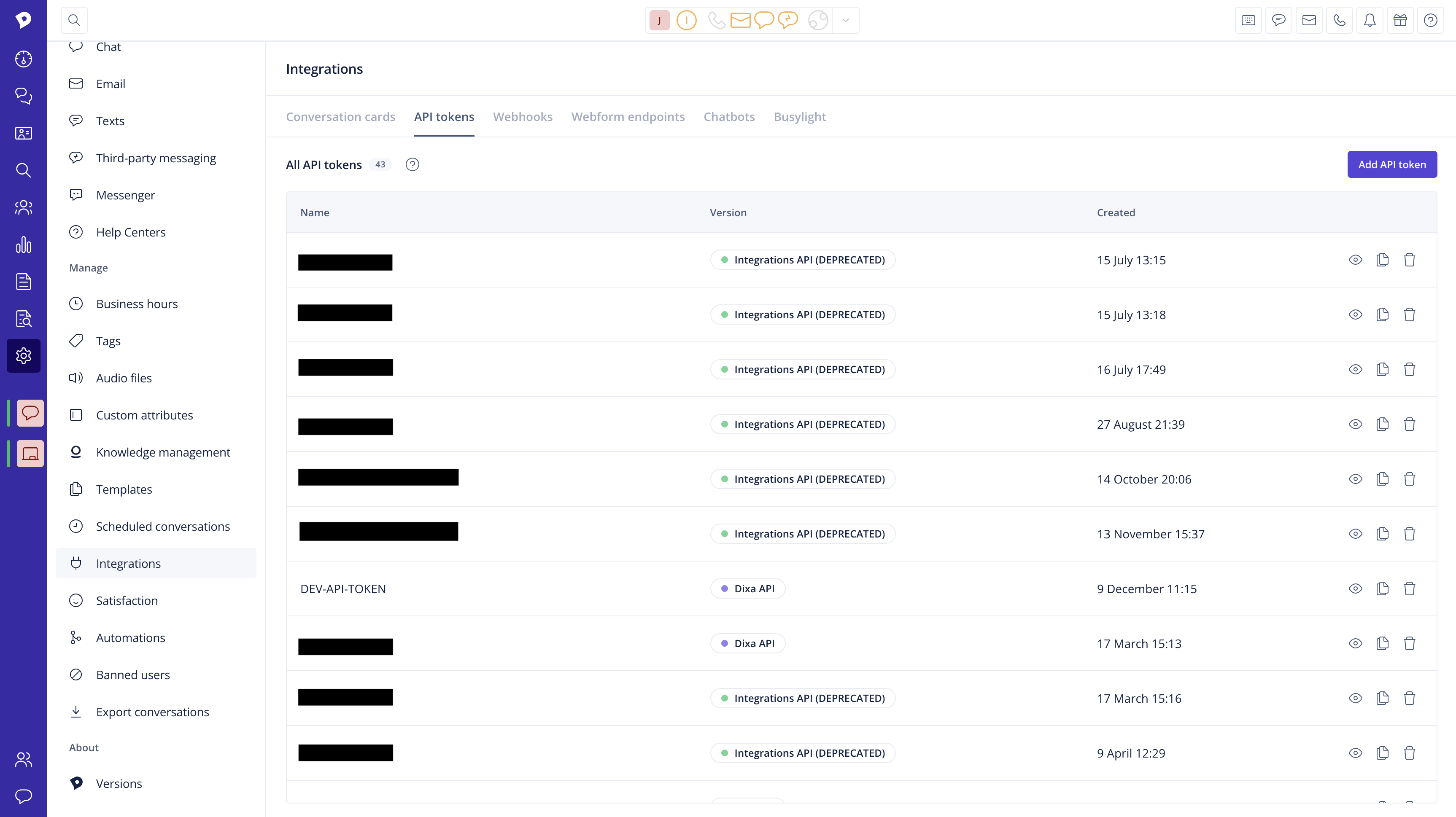
Task: Copy token created 27 August 21:39
Action: pyautogui.click(x=1383, y=425)
